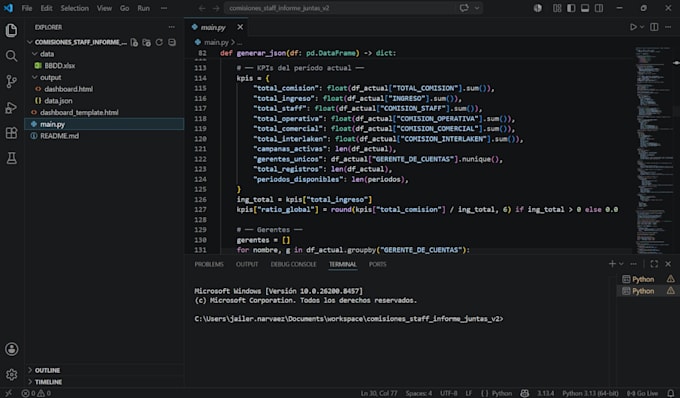Viewport: 680px width, 398px height.
Task: Maximize the terminal panel size
Action: 654,264
